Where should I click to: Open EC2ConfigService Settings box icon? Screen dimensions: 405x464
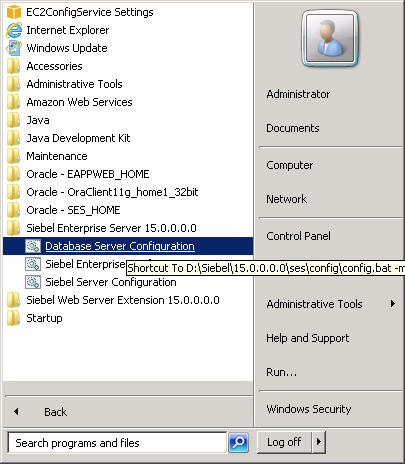click(x=14, y=12)
